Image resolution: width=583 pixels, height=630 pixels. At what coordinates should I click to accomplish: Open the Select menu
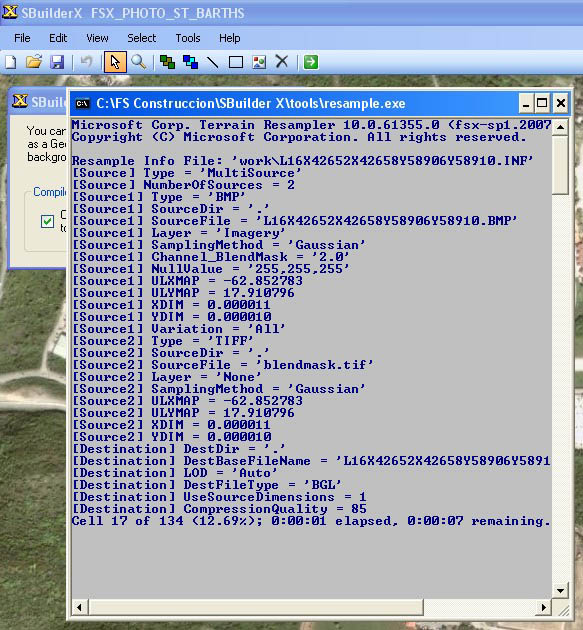[141, 38]
